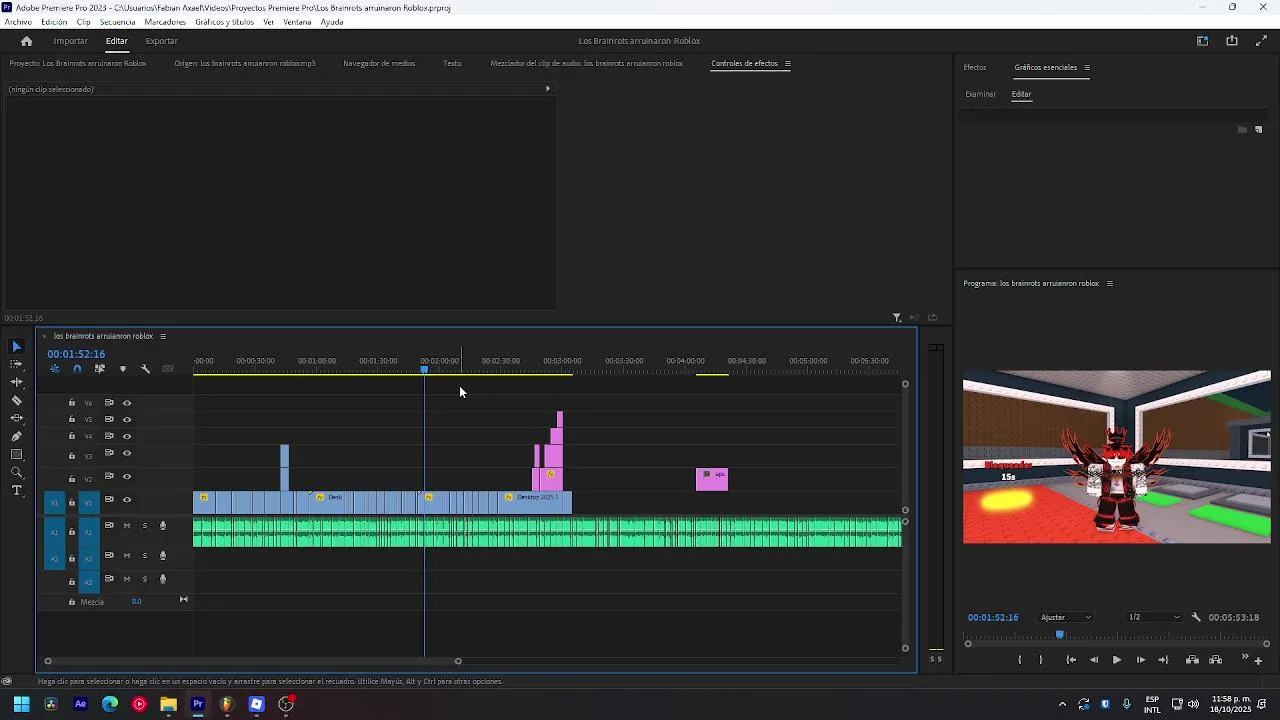Mute audio track A1
Image resolution: width=1280 pixels, height=720 pixels.
click(x=127, y=526)
